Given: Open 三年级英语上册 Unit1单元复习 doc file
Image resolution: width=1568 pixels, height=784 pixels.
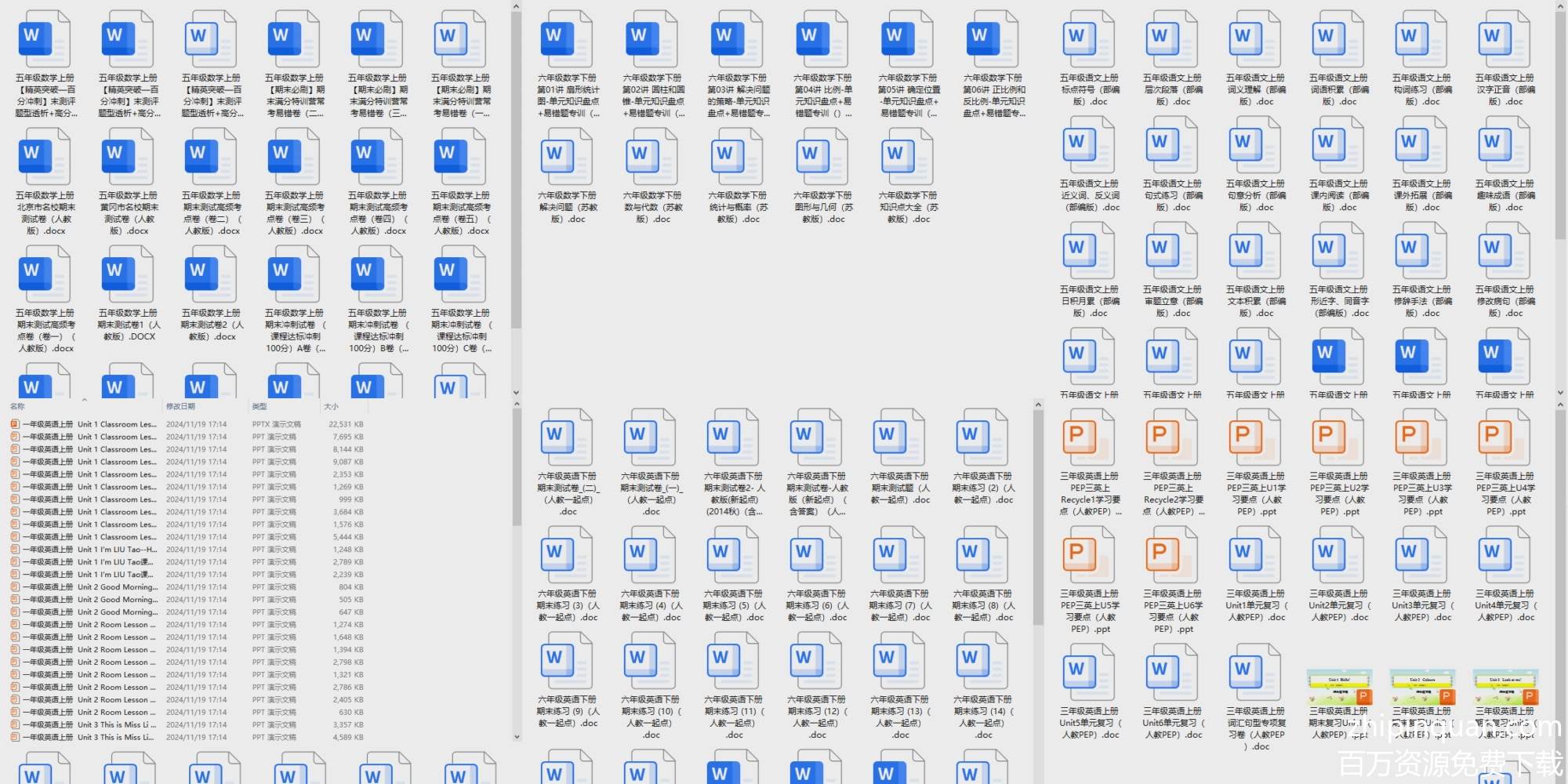Looking at the screenshot, I should click(x=1256, y=574).
